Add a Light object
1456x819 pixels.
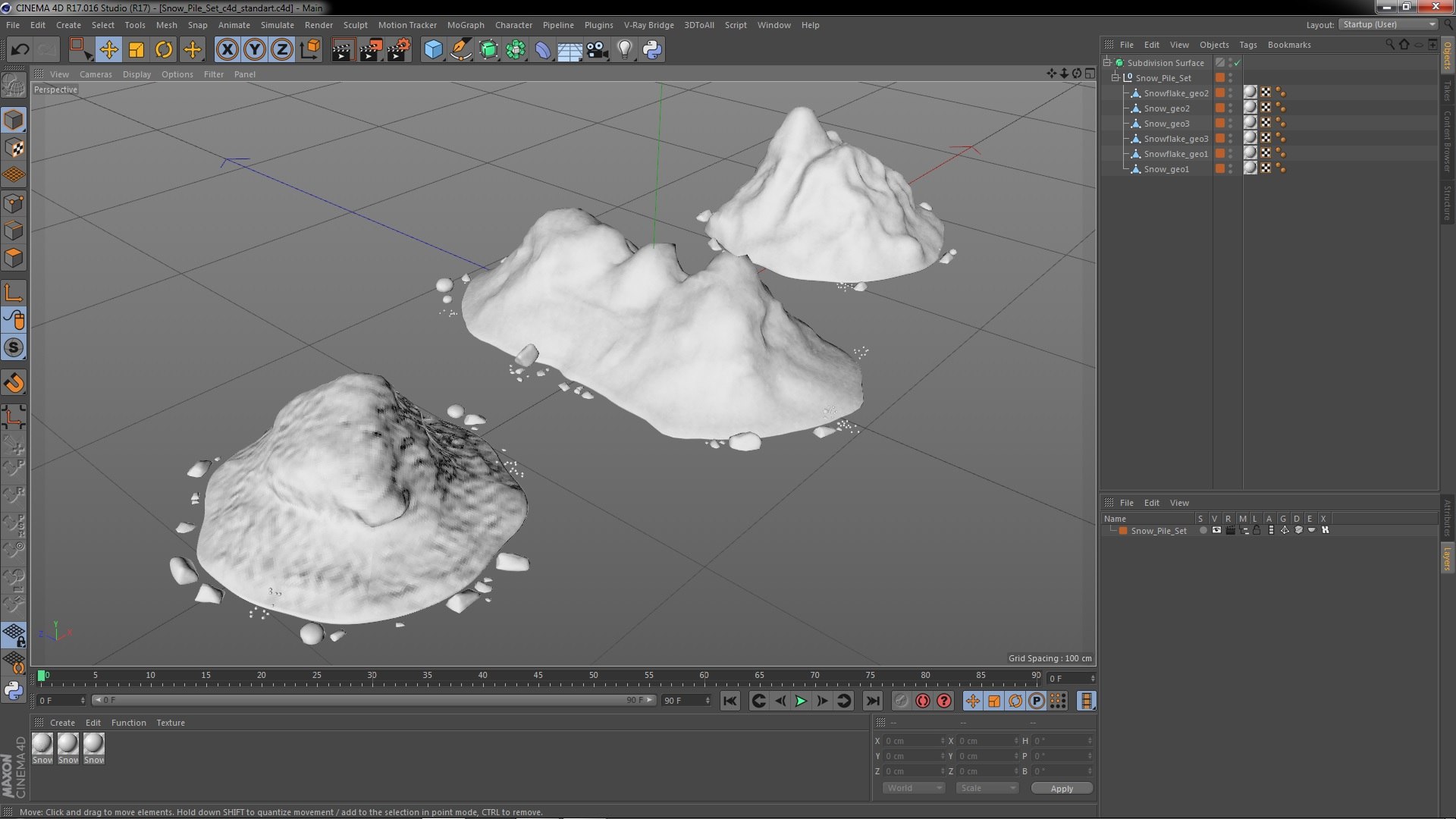tap(625, 50)
